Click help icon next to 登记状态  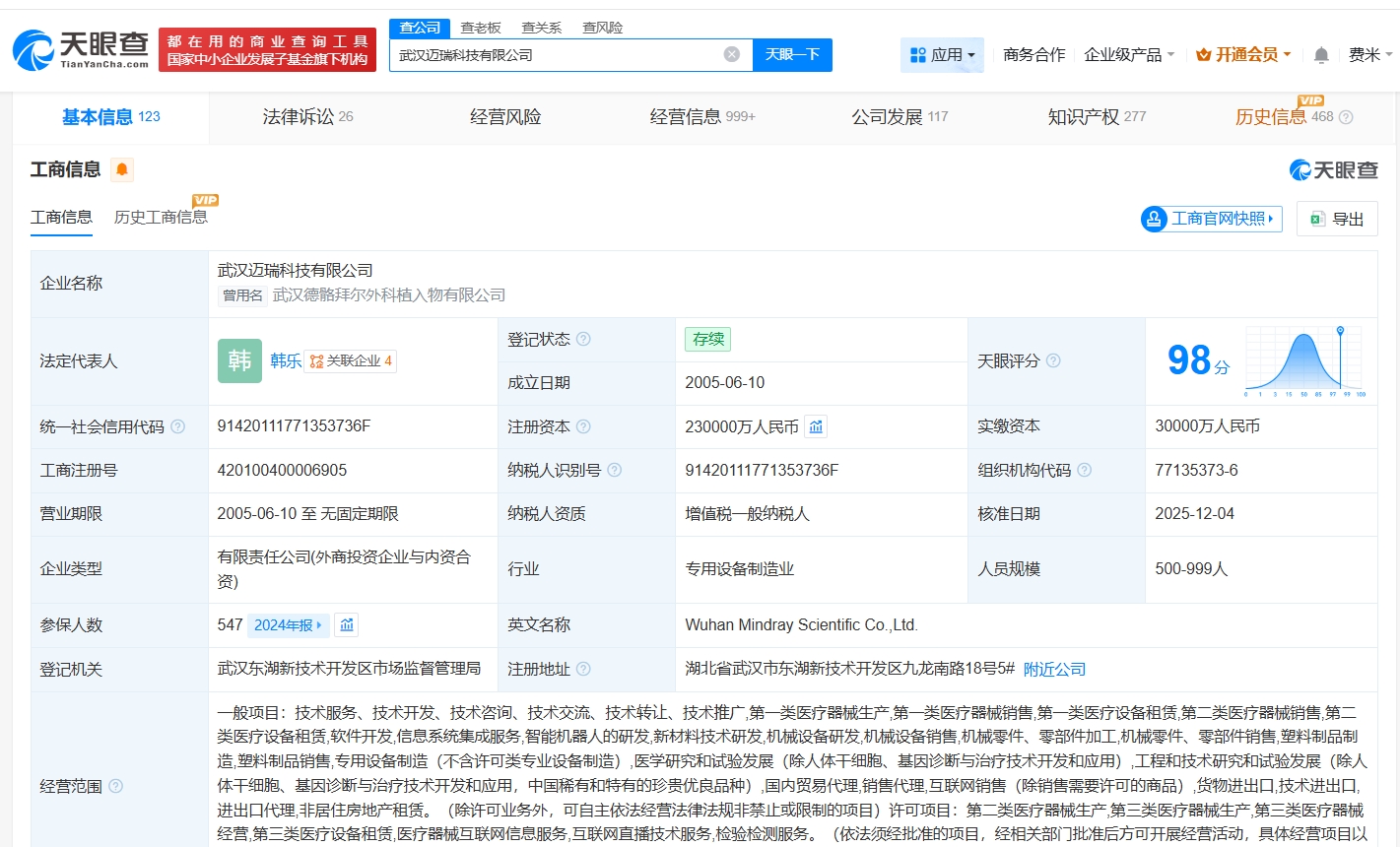pyautogui.click(x=583, y=339)
